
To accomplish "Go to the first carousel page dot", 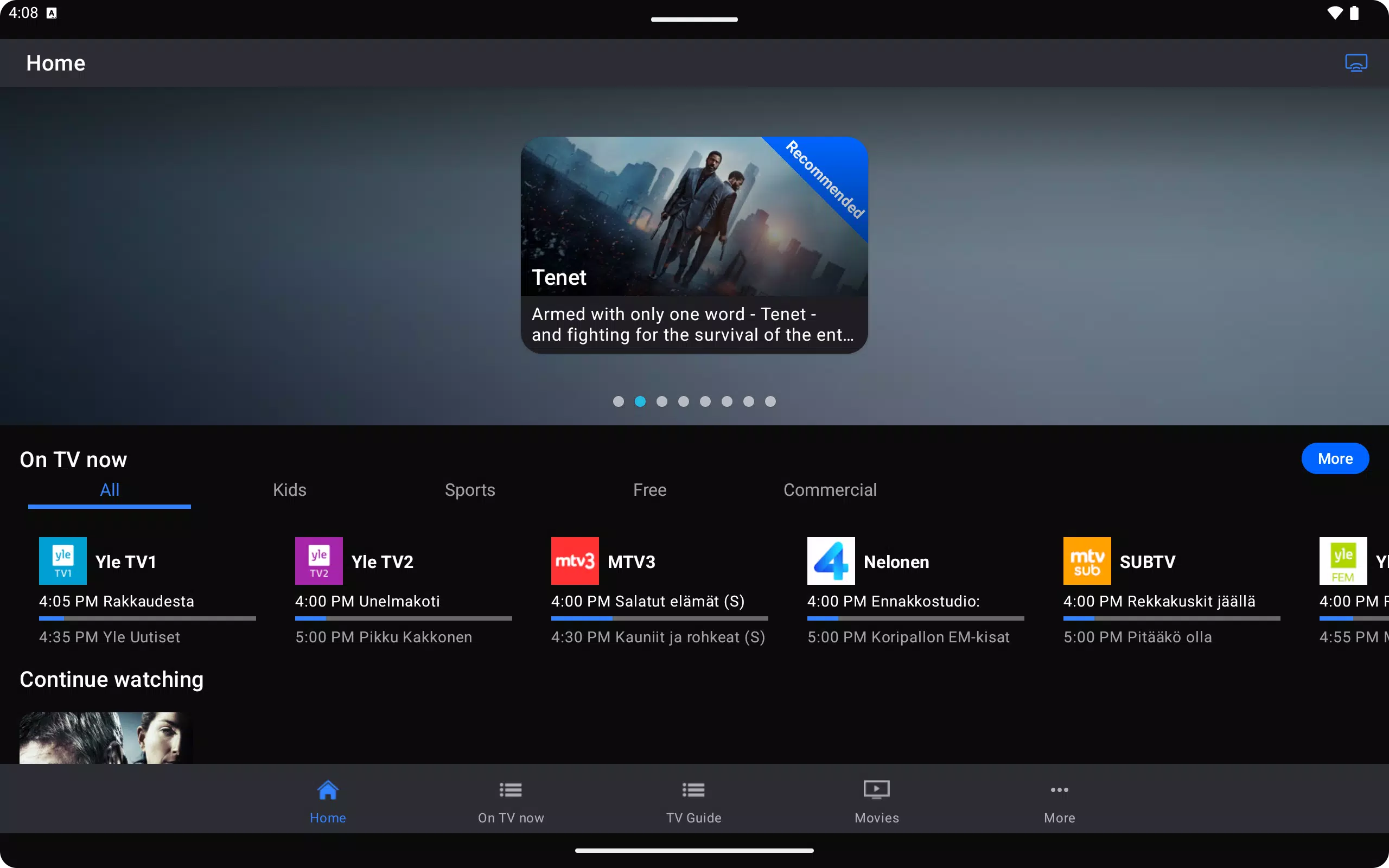I will click(618, 401).
